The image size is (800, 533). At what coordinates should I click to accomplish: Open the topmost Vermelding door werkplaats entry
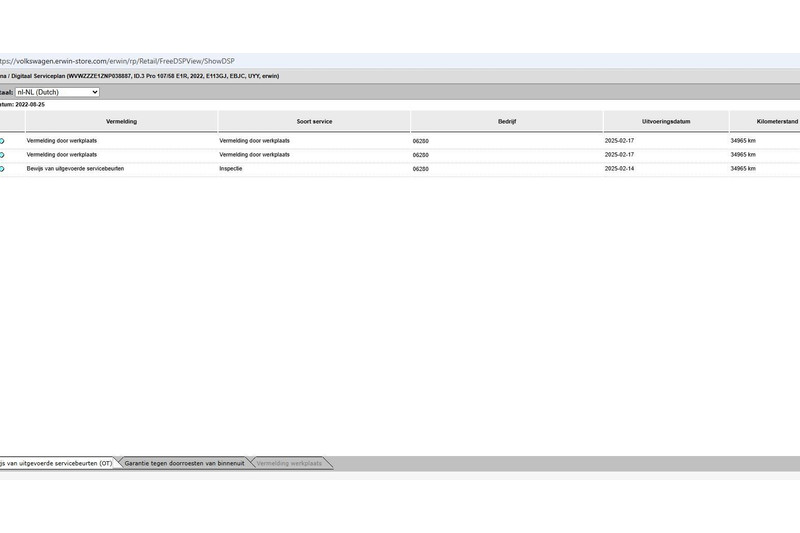click(x=62, y=141)
